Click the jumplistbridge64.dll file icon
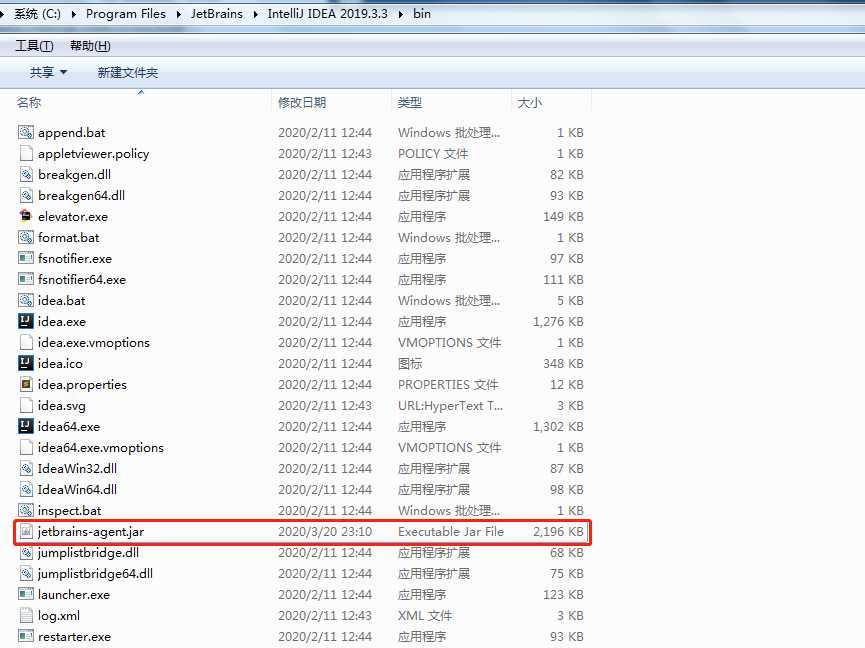Screen dimensions: 865x648 point(26,573)
